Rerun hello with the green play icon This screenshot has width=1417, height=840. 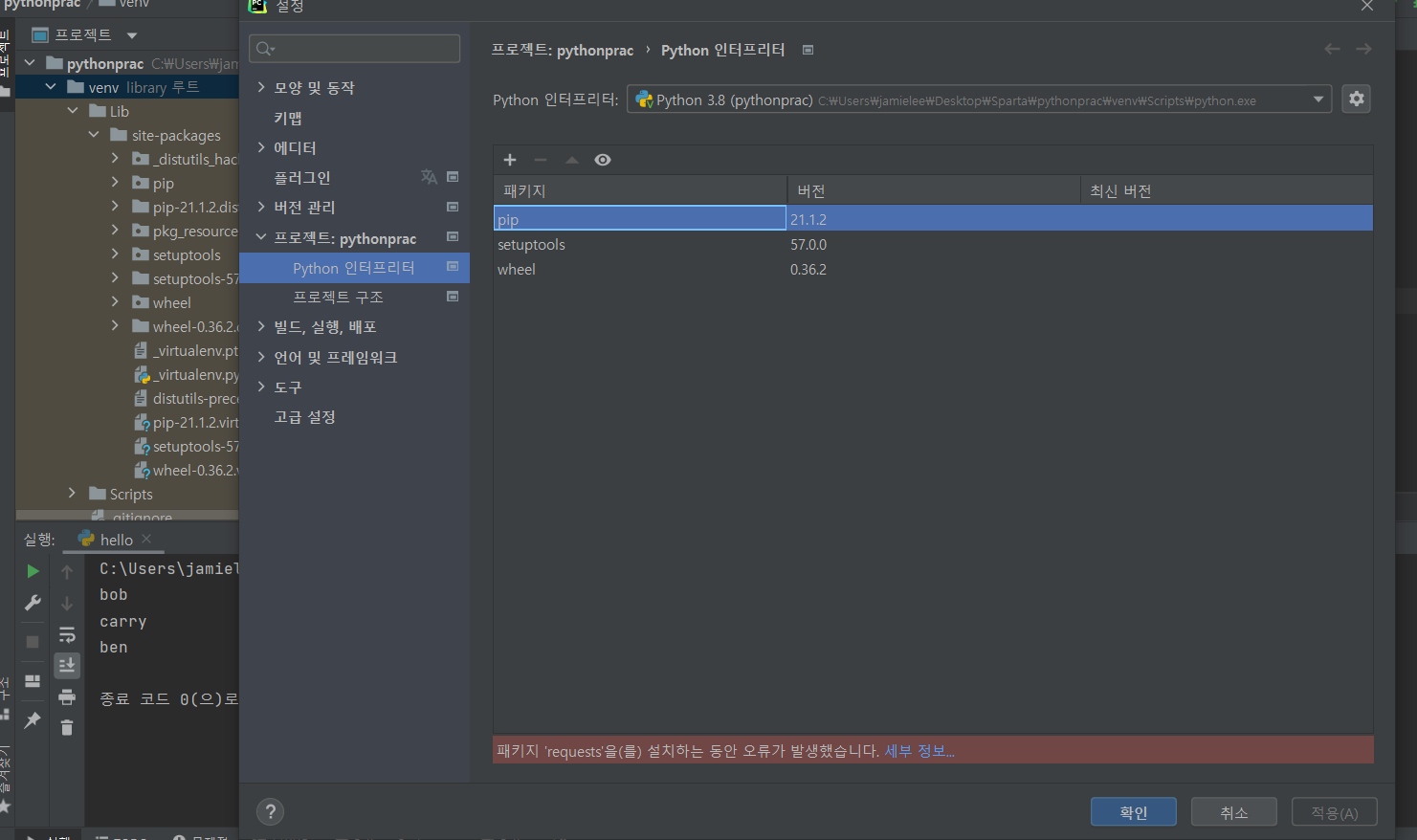33,571
